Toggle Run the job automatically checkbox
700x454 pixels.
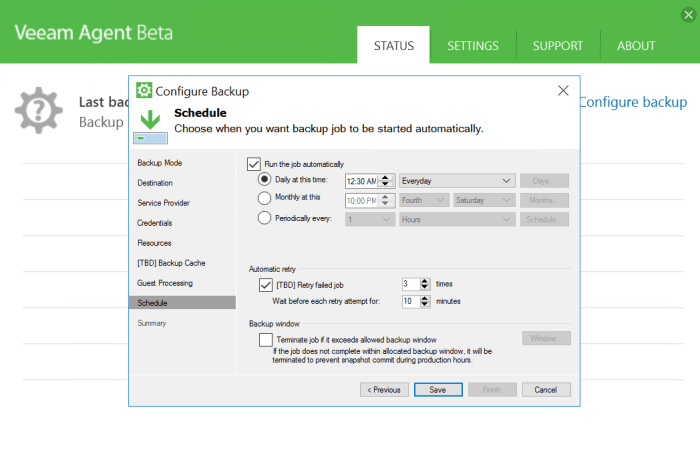(254, 164)
